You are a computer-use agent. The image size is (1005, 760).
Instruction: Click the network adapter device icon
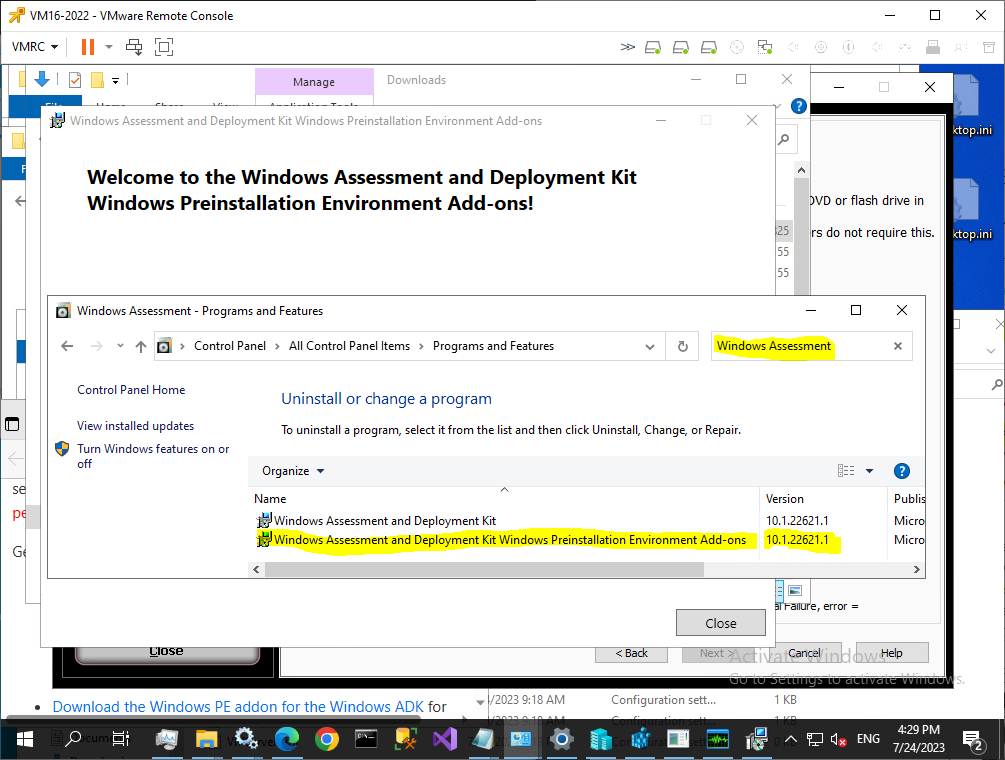coord(765,47)
